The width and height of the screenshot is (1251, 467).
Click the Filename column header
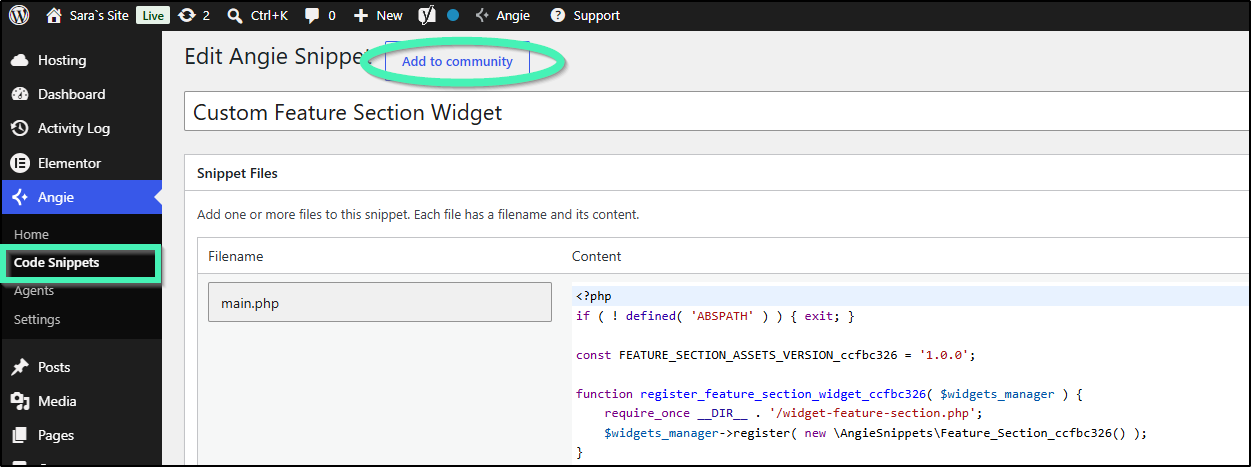click(x=235, y=256)
